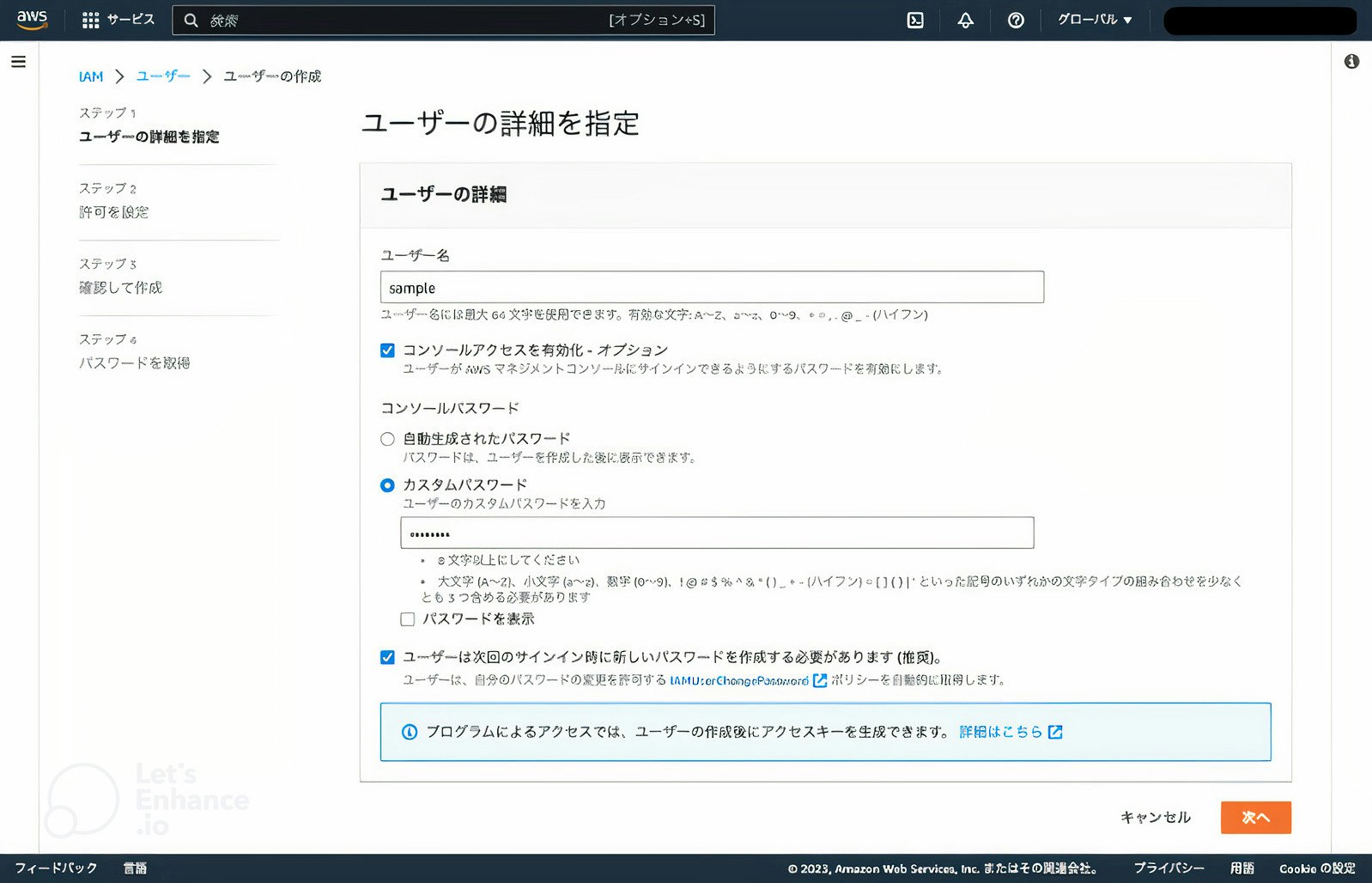Click the コンソールパスワード section label
This screenshot has width=1372, height=883.
click(x=450, y=408)
